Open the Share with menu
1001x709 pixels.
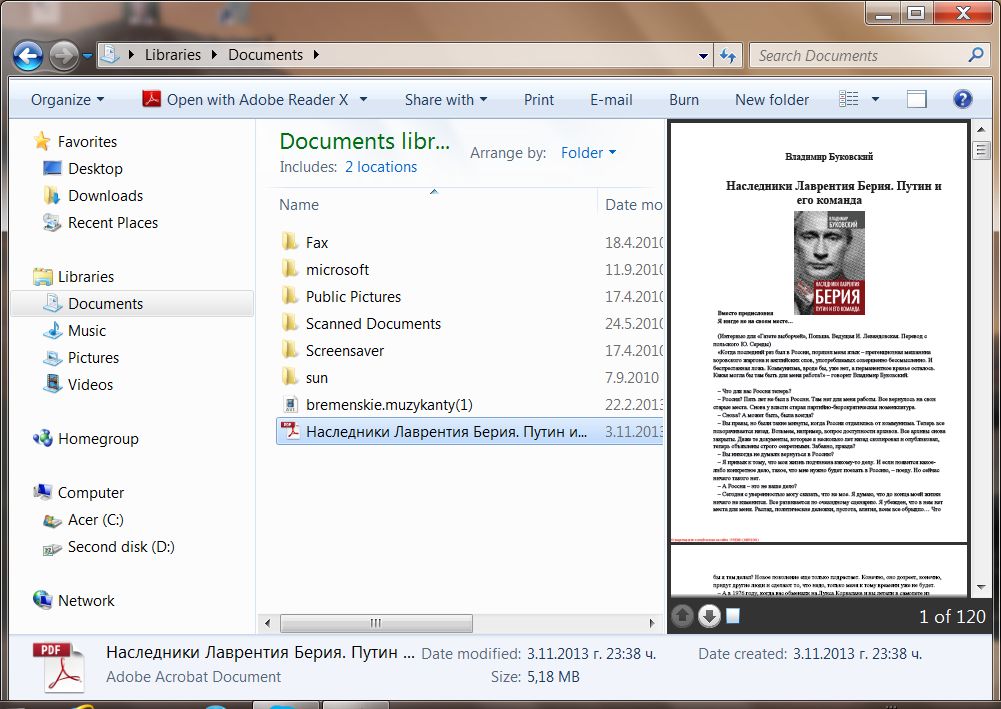click(446, 100)
